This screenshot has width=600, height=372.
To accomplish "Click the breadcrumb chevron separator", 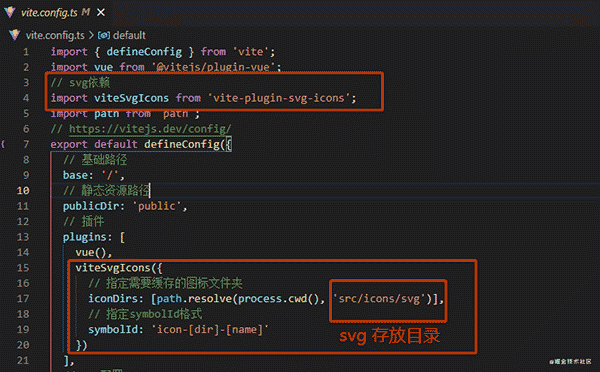I will pos(91,35).
